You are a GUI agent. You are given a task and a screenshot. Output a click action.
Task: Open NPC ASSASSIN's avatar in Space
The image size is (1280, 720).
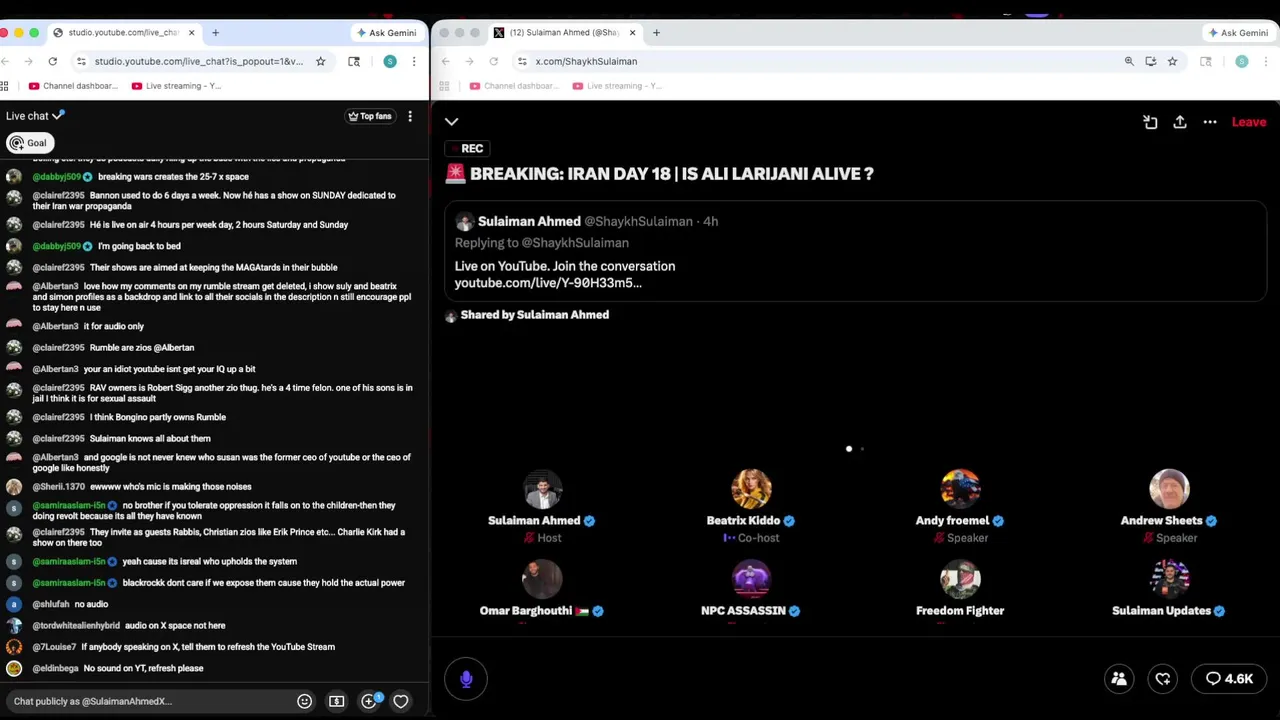pyautogui.click(x=751, y=580)
